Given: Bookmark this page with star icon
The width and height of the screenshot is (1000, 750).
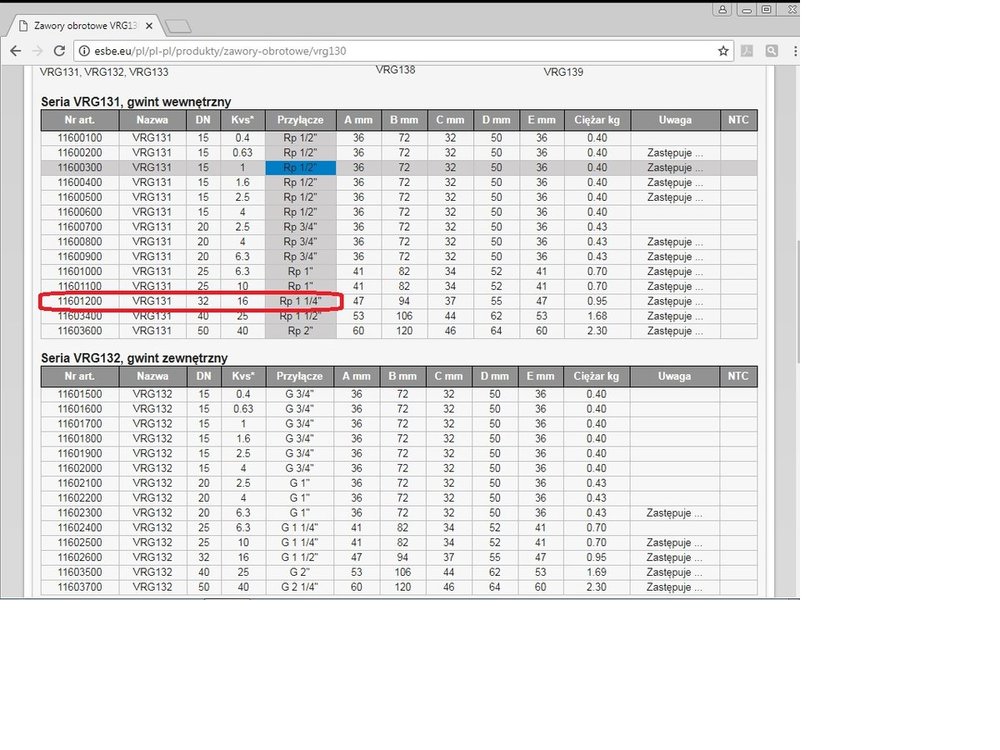Looking at the screenshot, I should tap(723, 51).
